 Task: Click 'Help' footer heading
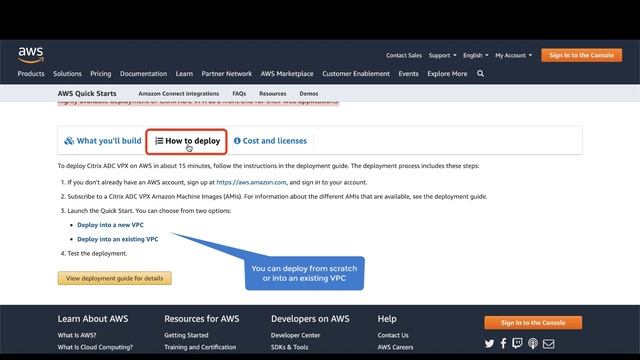[387, 319]
